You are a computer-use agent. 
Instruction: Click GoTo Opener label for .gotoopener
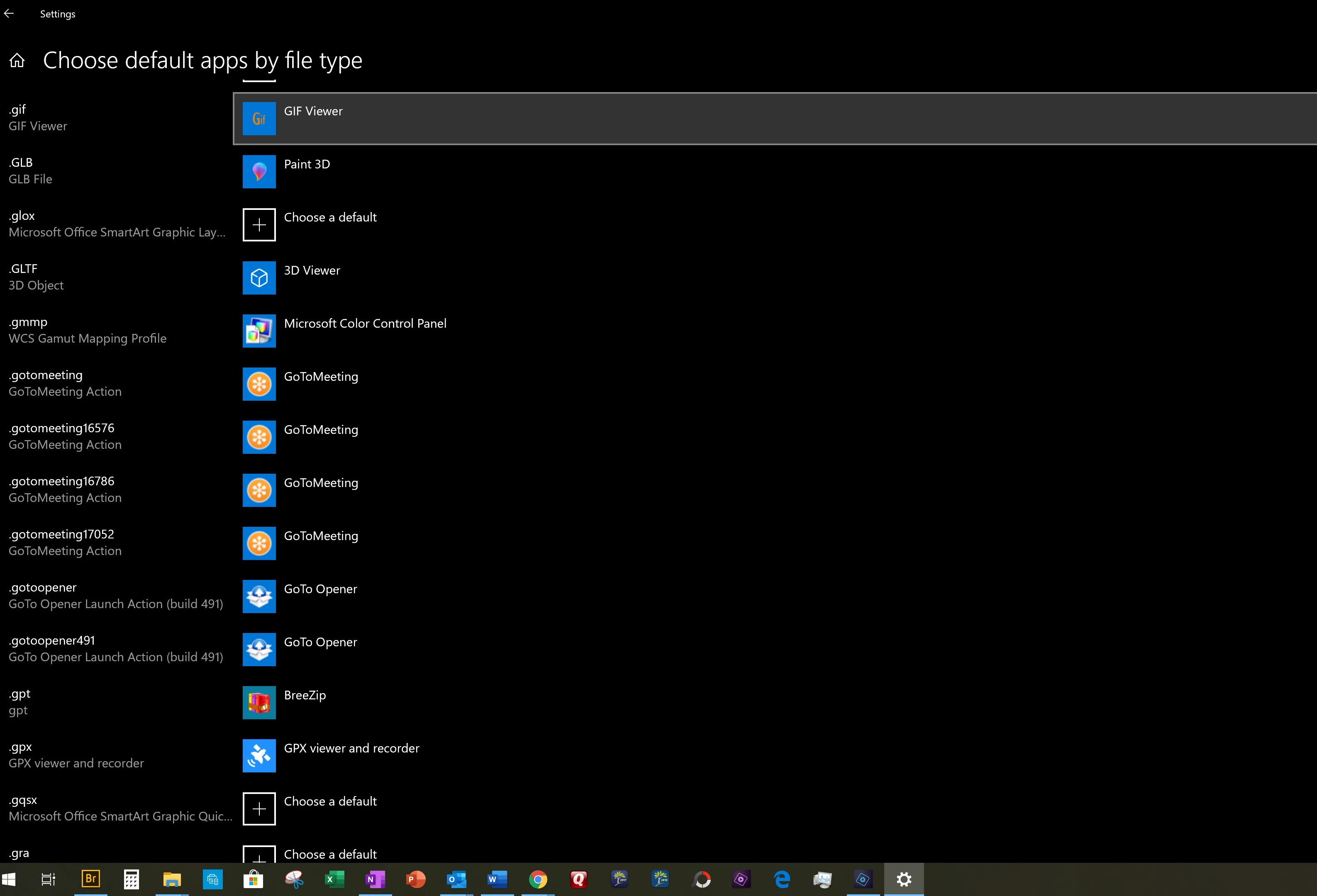coord(320,589)
